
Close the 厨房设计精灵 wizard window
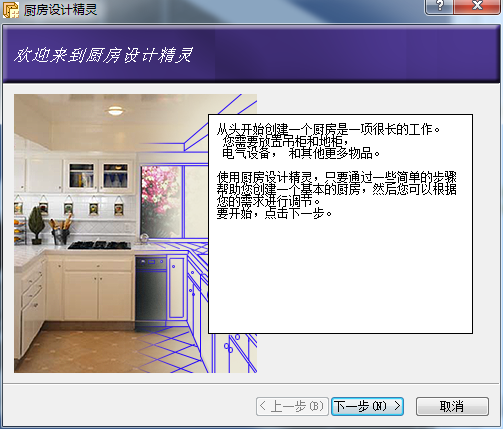(x=477, y=6)
